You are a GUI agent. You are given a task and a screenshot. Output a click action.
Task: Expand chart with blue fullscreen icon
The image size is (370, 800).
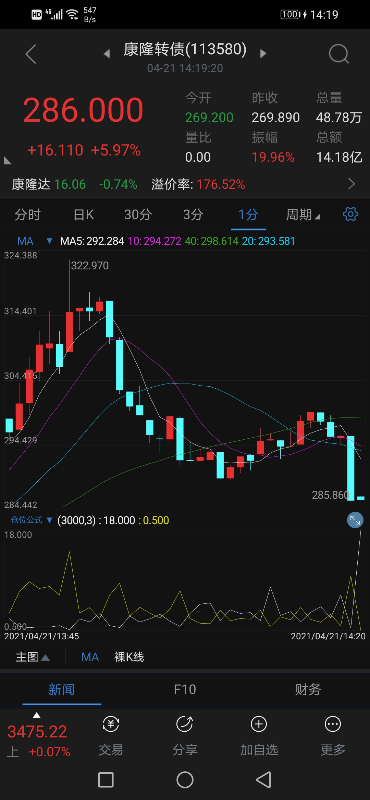pos(355,520)
